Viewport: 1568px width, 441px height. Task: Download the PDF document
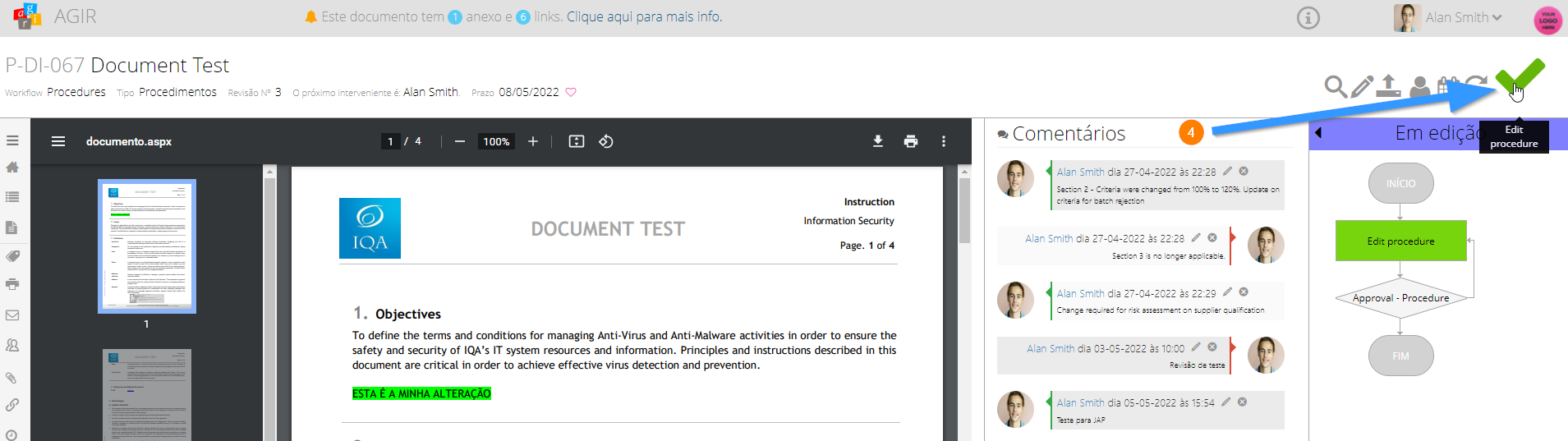pos(878,141)
